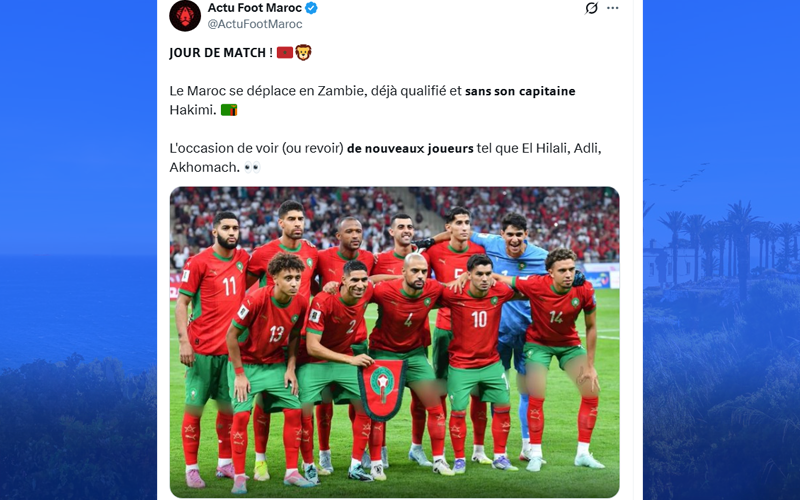Open the three-dot more options menu
Screen dimensions: 800x500
tap(613, 8)
